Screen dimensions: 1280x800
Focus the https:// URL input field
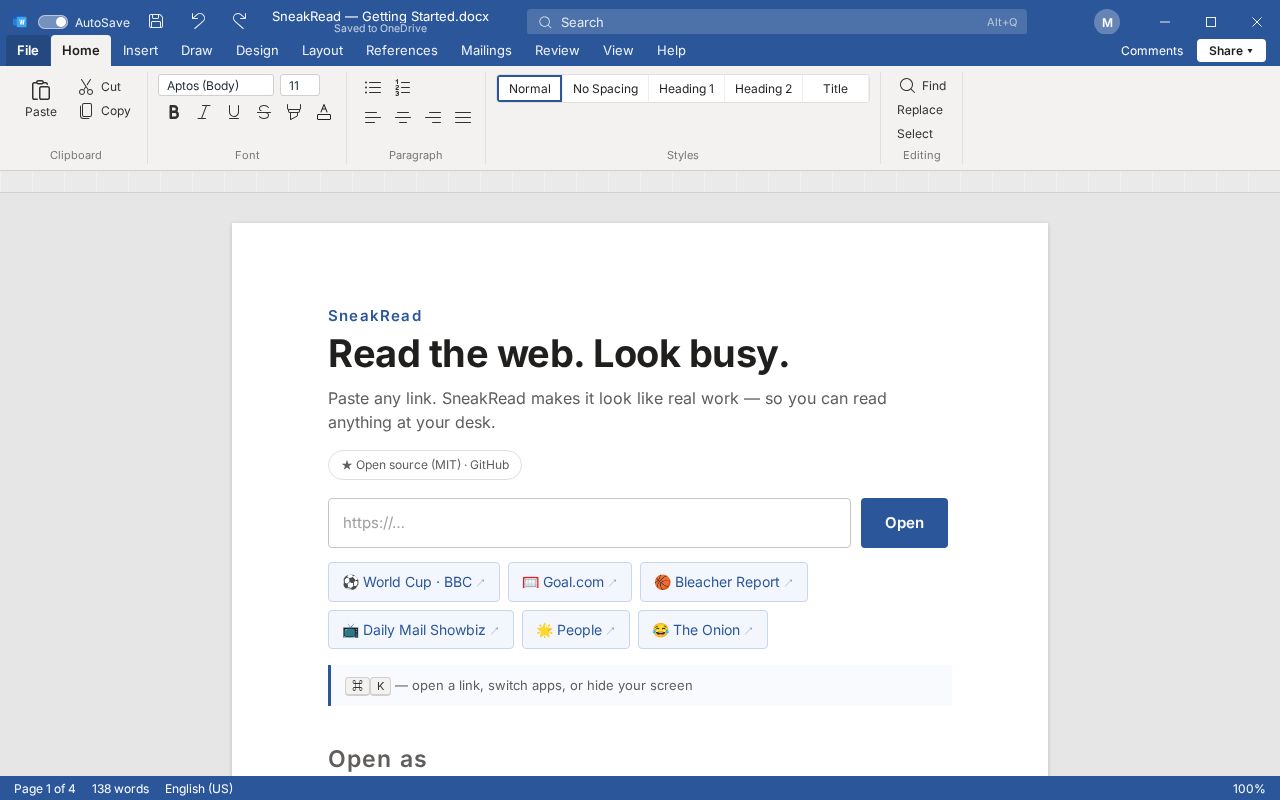[x=589, y=523]
